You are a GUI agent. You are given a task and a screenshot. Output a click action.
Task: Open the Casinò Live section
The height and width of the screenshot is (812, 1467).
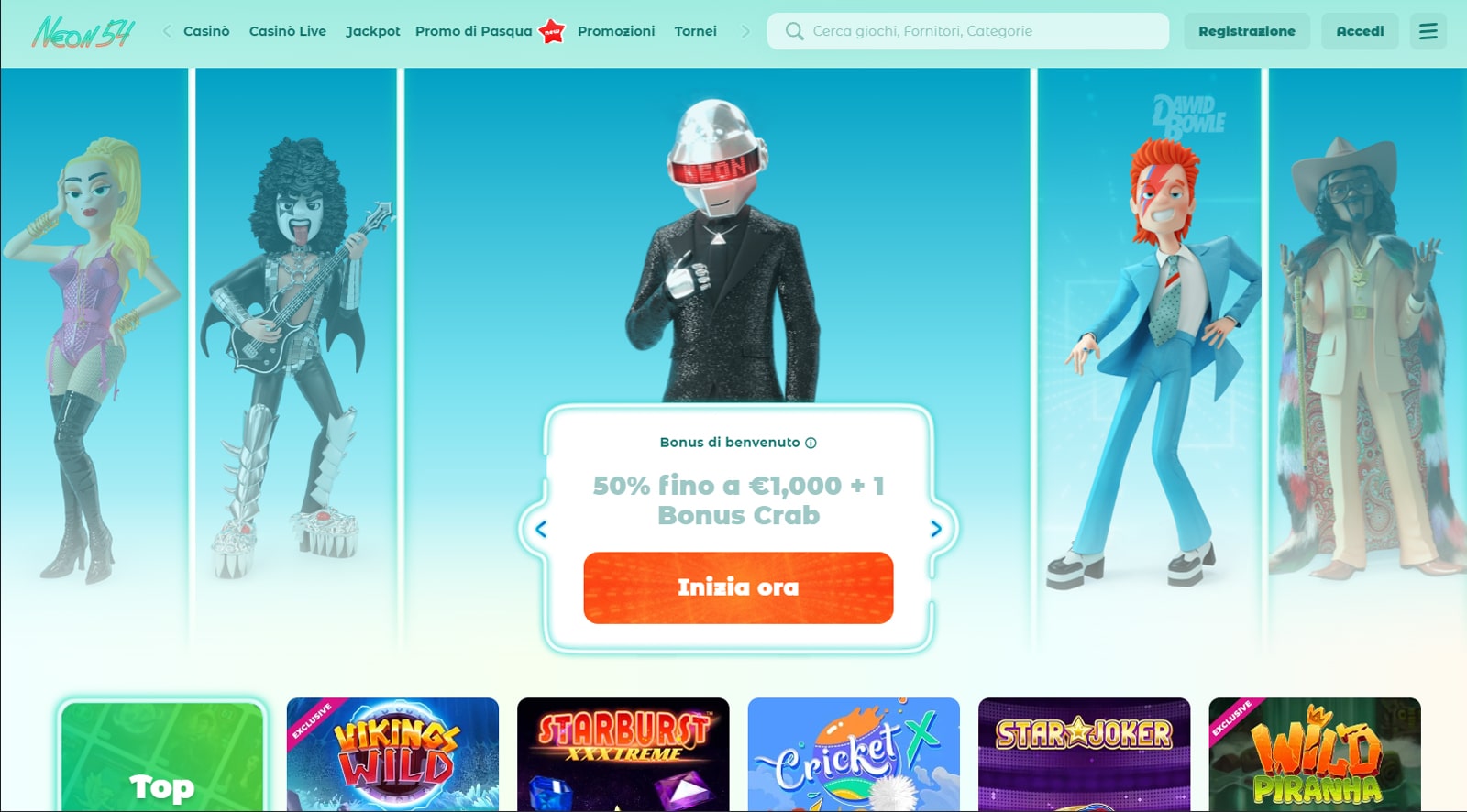pyautogui.click(x=288, y=31)
